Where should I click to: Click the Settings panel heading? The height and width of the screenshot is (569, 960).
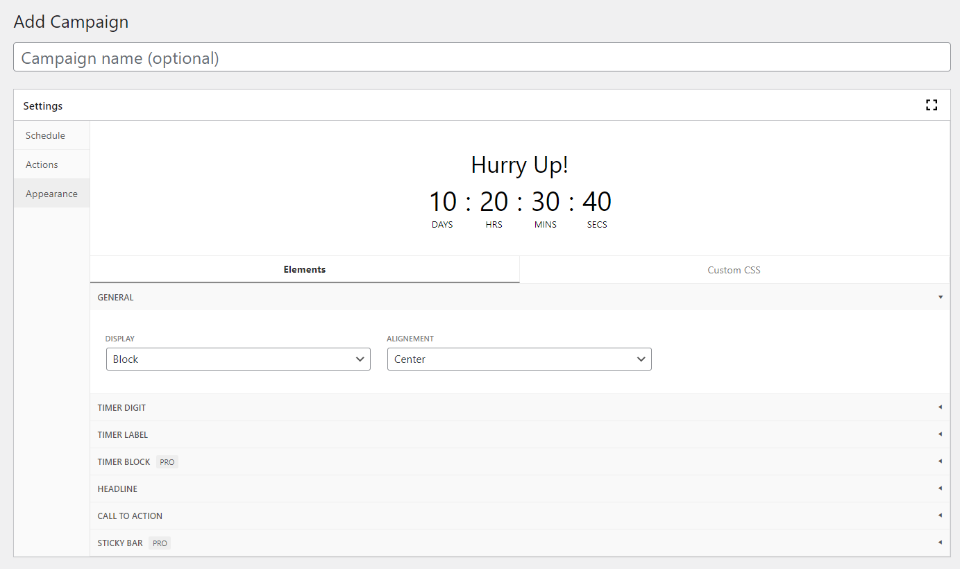tap(43, 106)
